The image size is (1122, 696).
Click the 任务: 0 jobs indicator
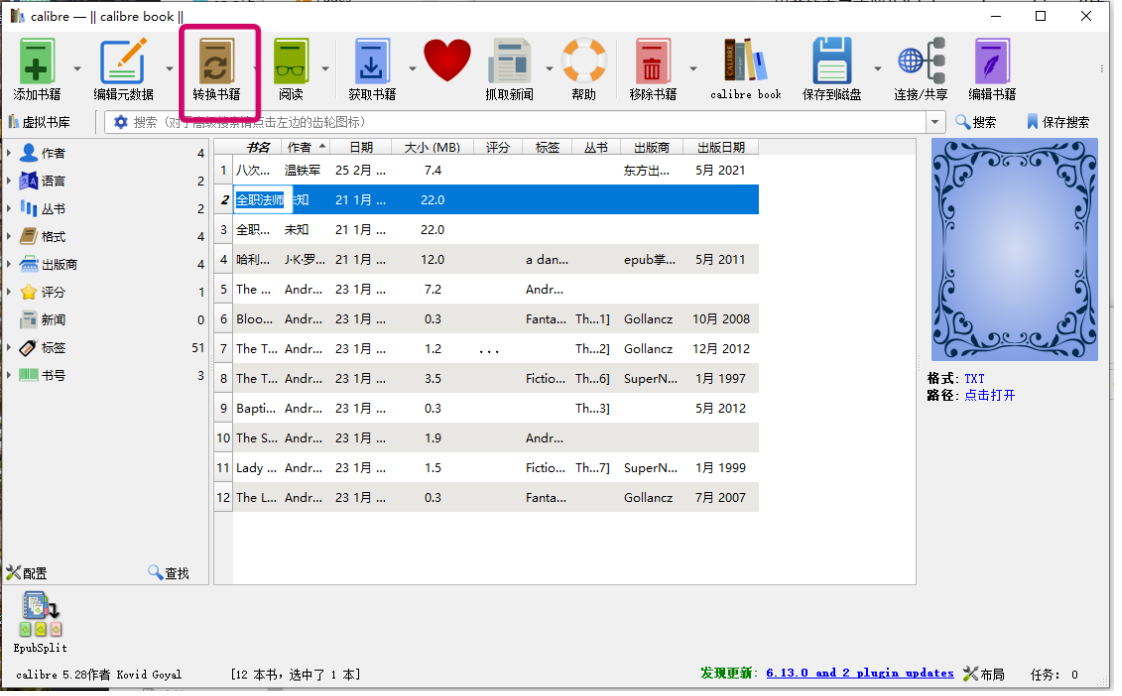pyautogui.click(x=1054, y=675)
